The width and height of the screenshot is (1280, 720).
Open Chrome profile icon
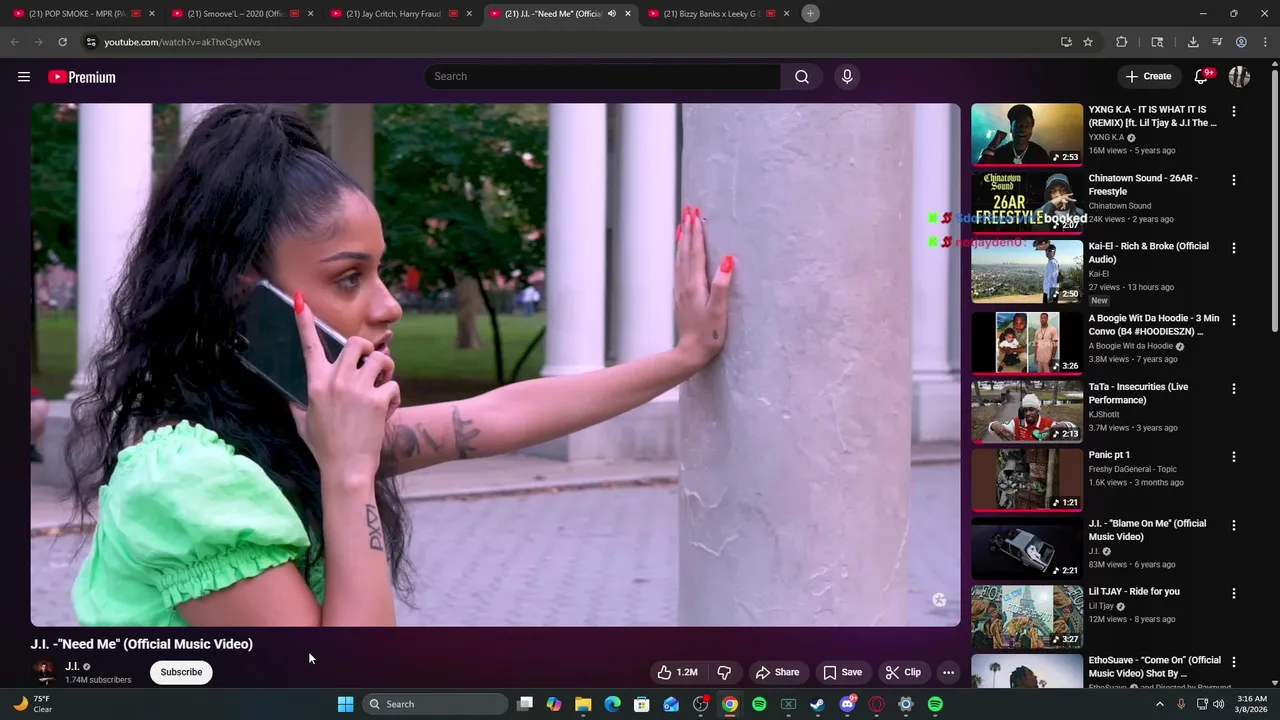(x=1241, y=42)
